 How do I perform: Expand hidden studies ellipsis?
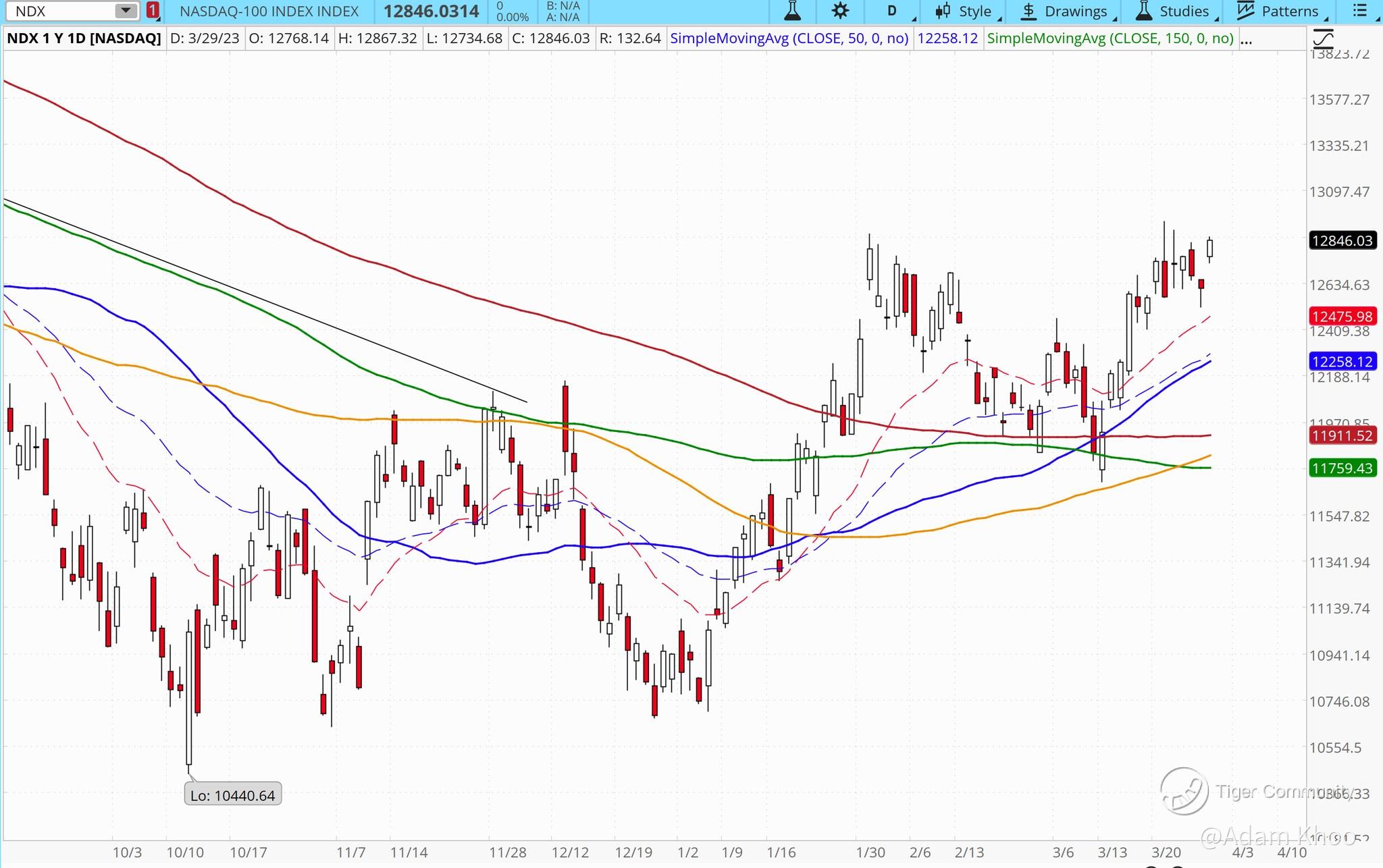(x=1247, y=39)
